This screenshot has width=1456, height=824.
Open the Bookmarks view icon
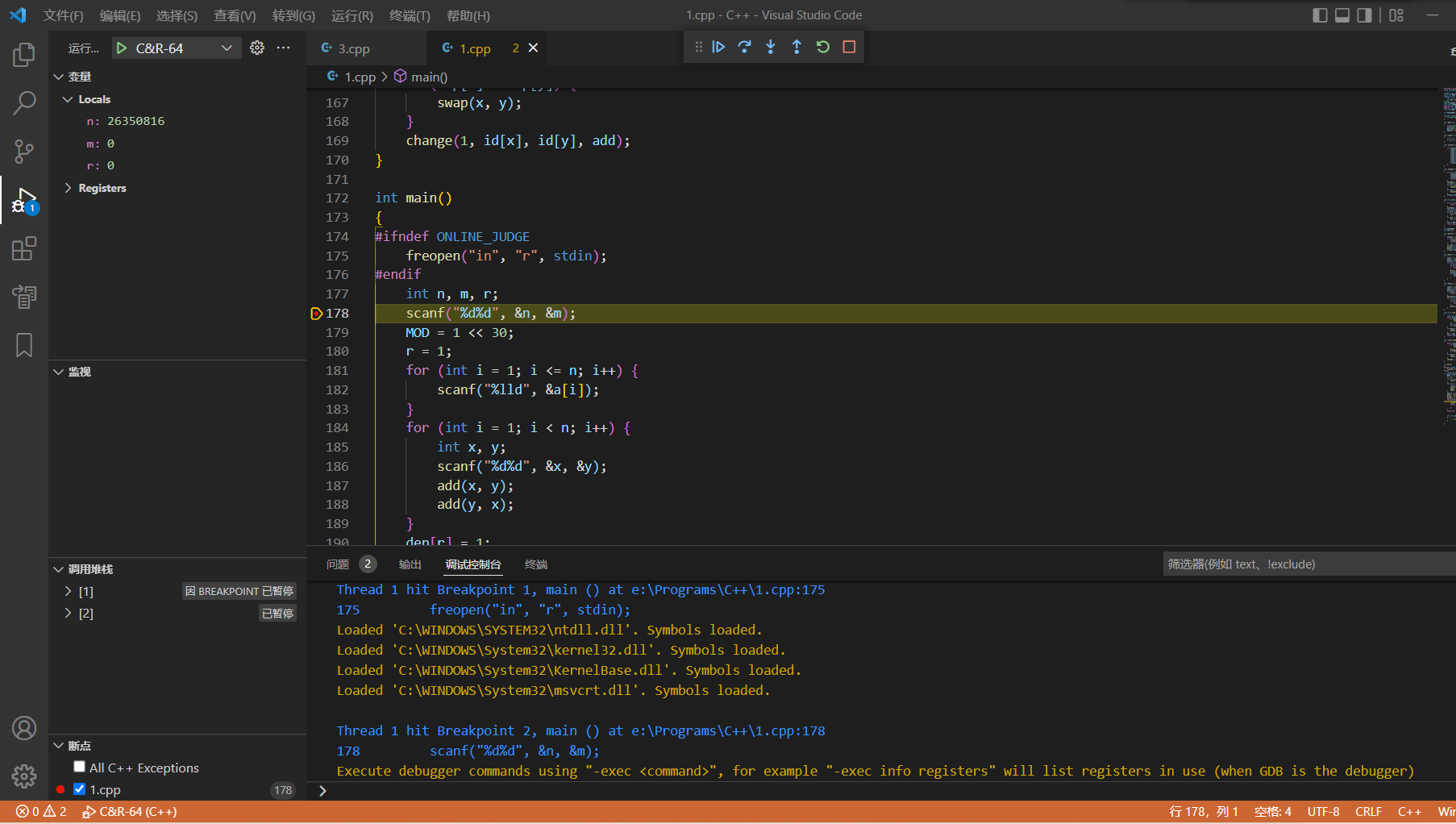[x=24, y=345]
